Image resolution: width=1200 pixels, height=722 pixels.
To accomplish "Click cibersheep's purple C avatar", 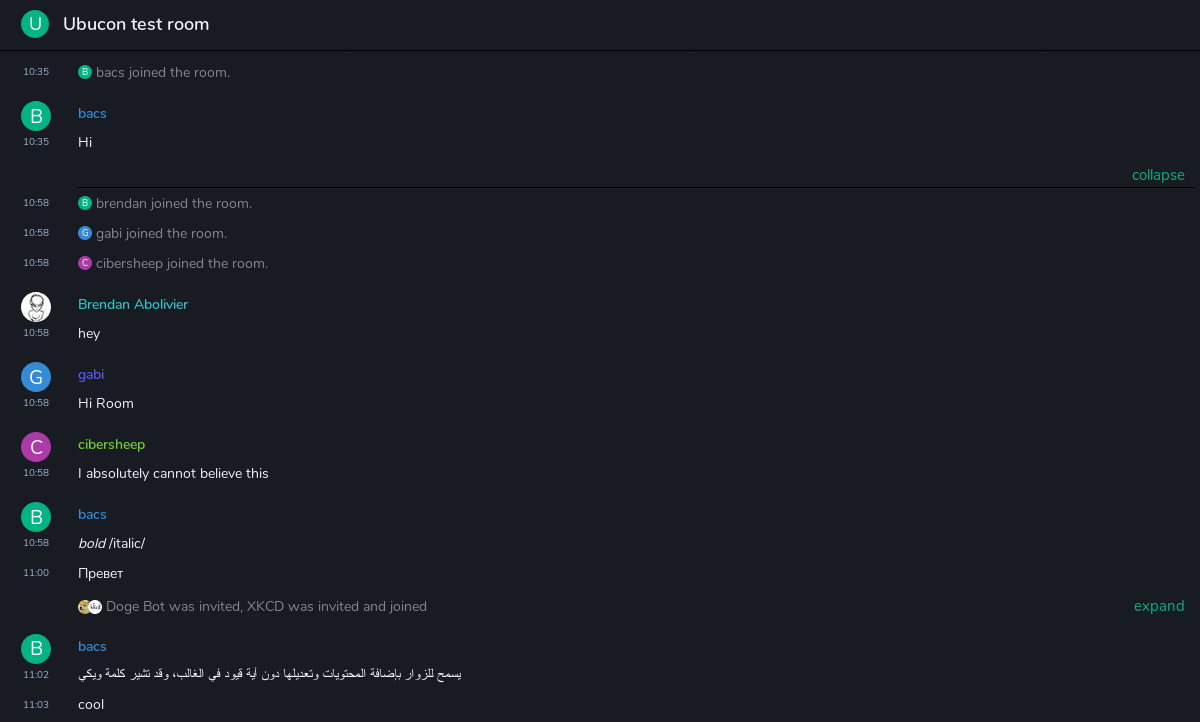I will point(36,447).
